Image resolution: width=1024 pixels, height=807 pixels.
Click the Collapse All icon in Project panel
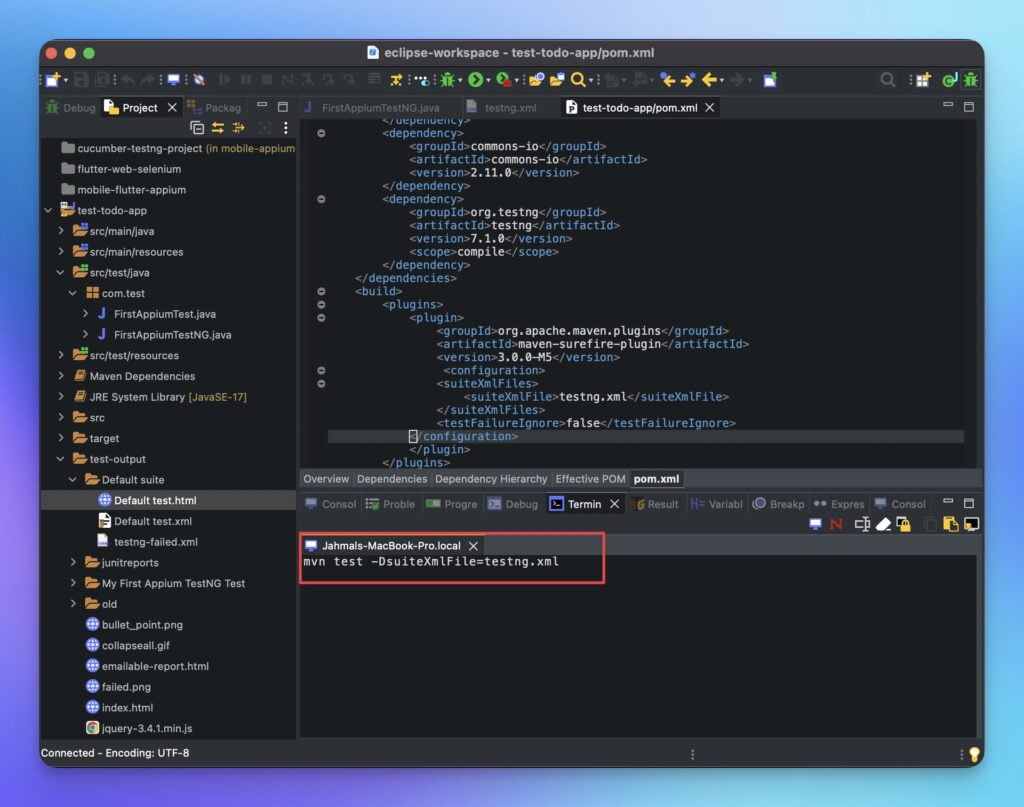(x=197, y=128)
